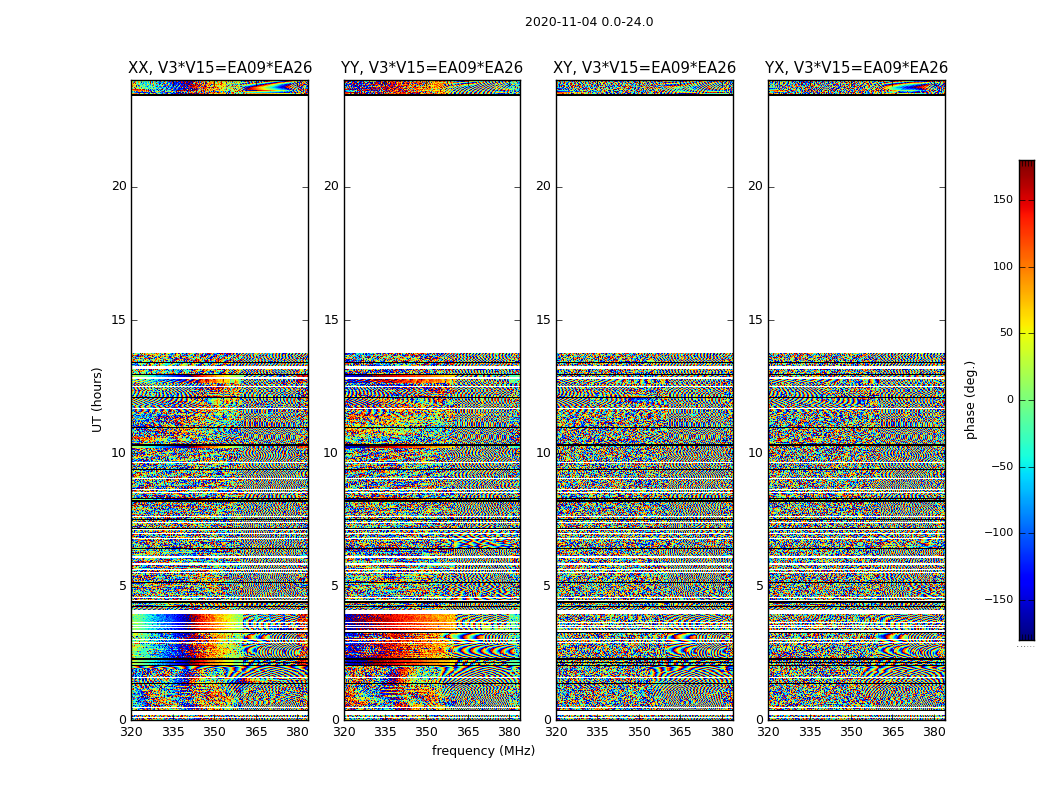
Task: Select the YX, V3*V15=EA09*EA26 panel title
Action: (x=856, y=68)
